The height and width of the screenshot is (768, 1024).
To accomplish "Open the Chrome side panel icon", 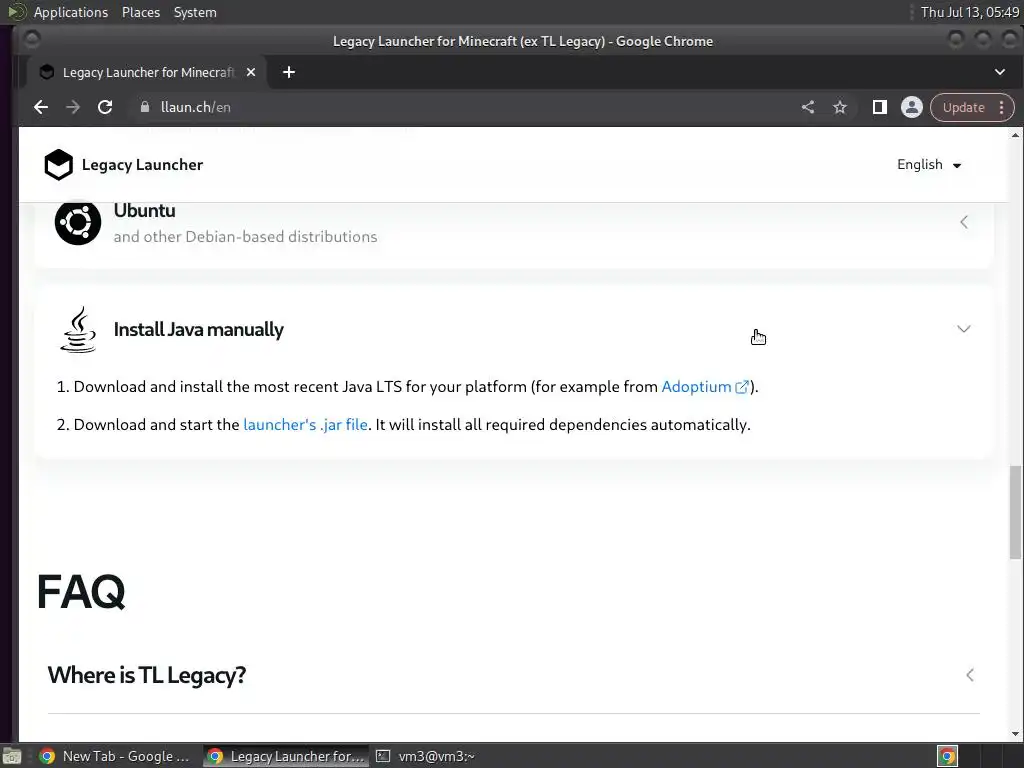I will pos(880,107).
